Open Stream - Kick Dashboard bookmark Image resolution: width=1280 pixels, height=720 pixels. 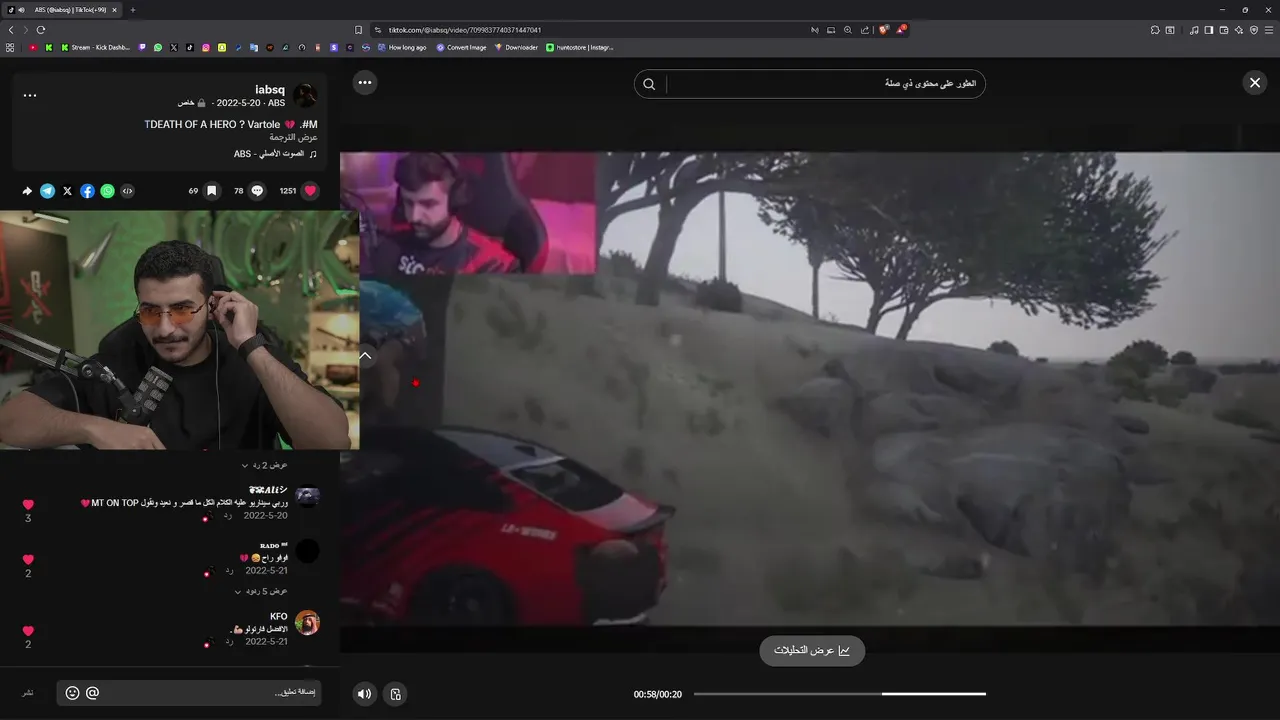pos(96,47)
